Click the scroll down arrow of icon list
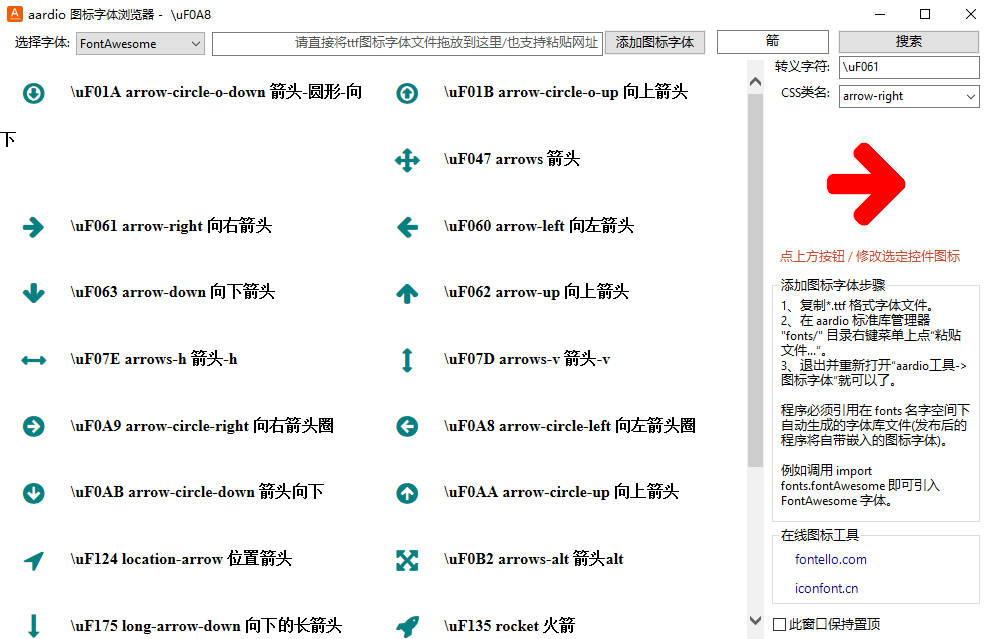Viewport: 993px width, 639px height. coord(755,620)
